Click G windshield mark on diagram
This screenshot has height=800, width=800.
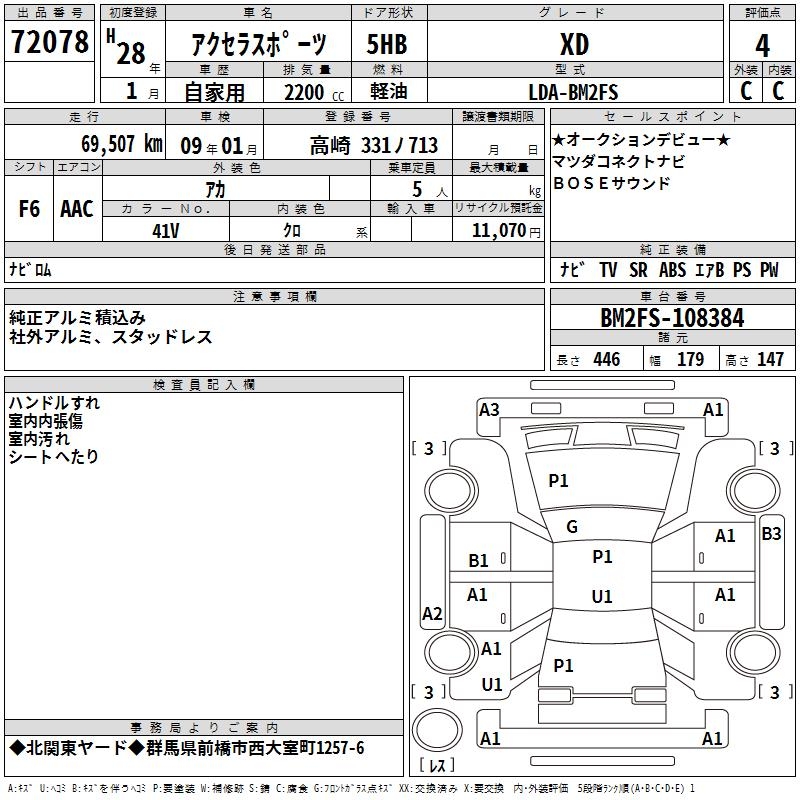572,527
